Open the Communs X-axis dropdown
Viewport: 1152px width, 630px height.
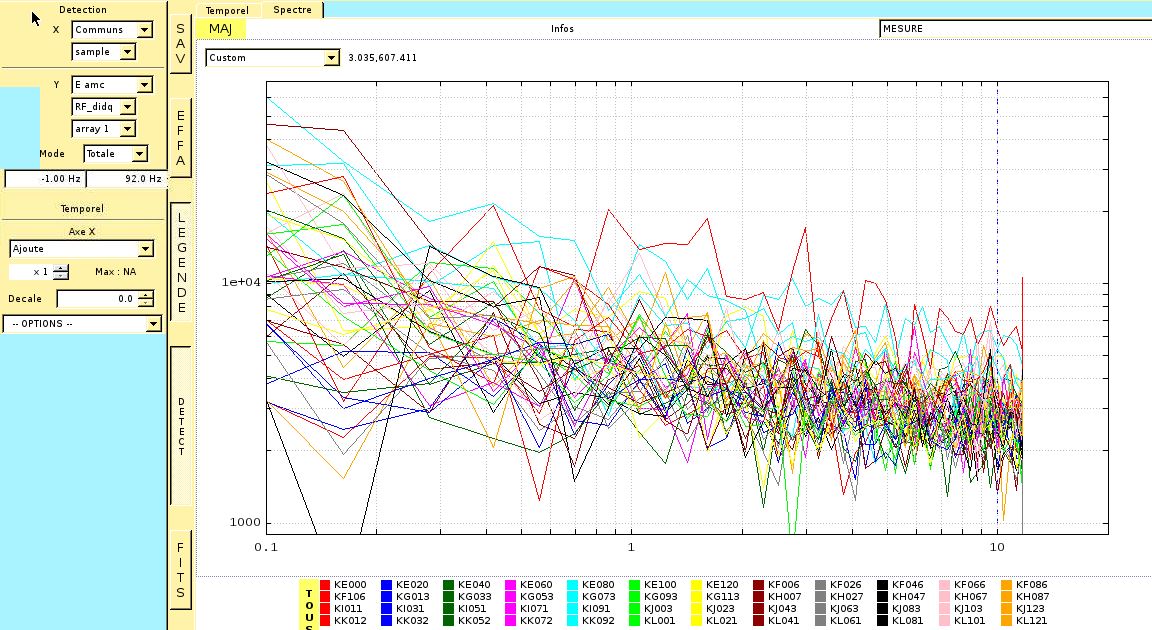[x=112, y=29]
